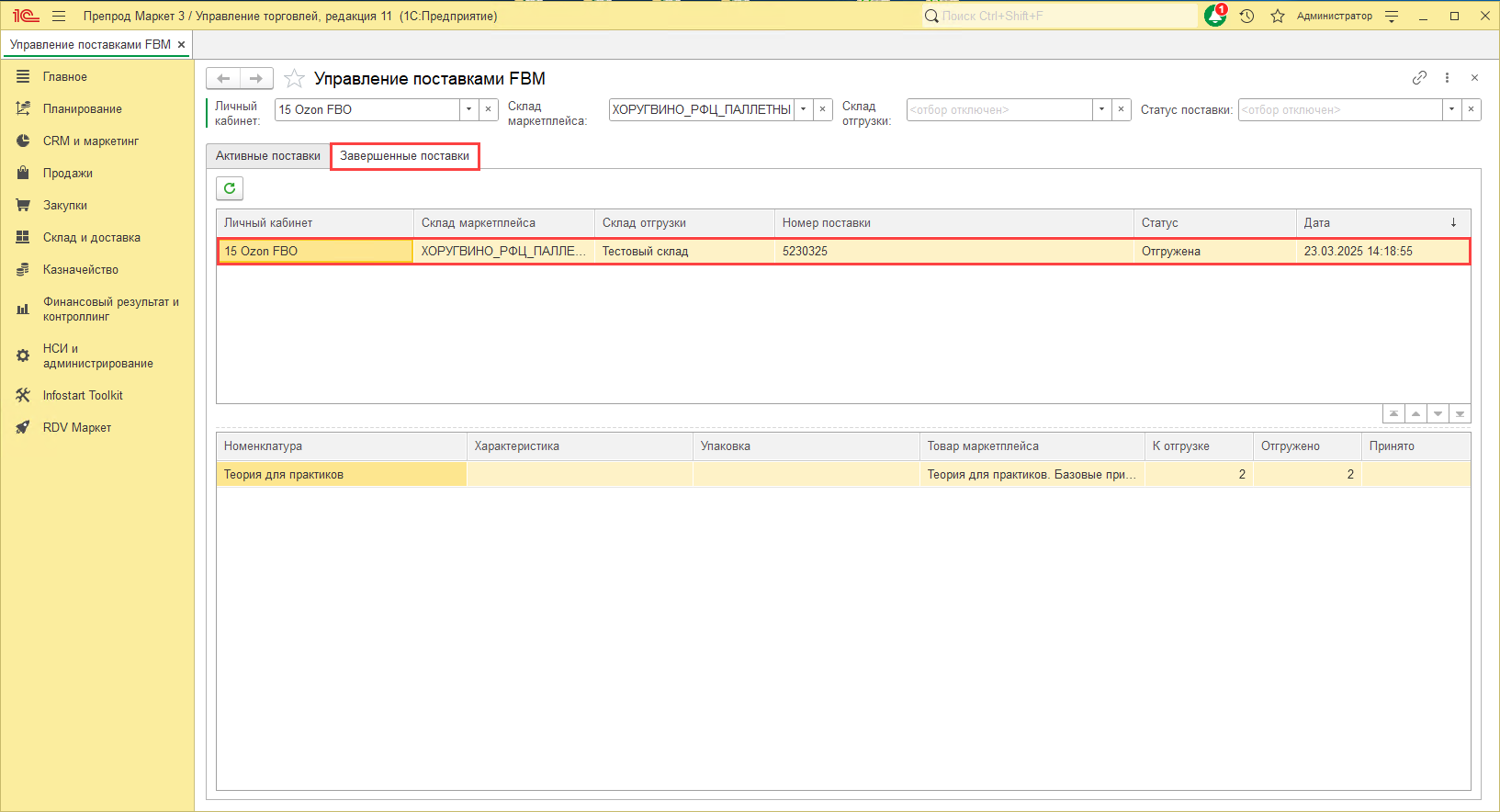Open the main hamburger menu in title bar
1500x812 pixels.
point(59,16)
